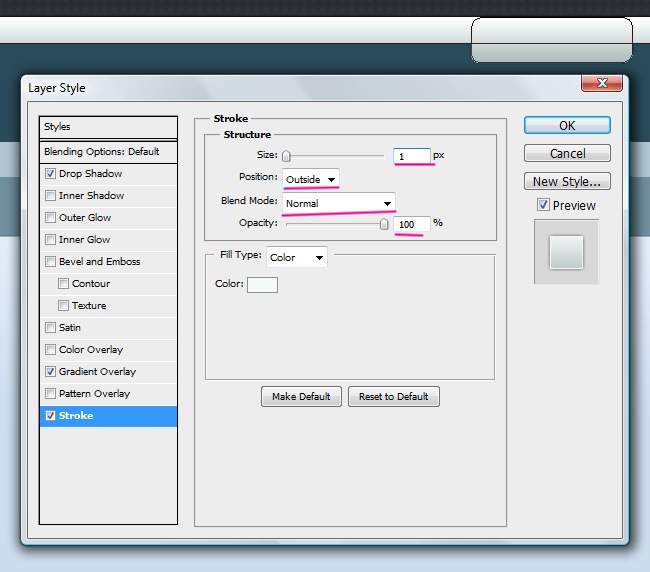The image size is (650, 572).
Task: Click the New Style... button
Action: point(567,182)
